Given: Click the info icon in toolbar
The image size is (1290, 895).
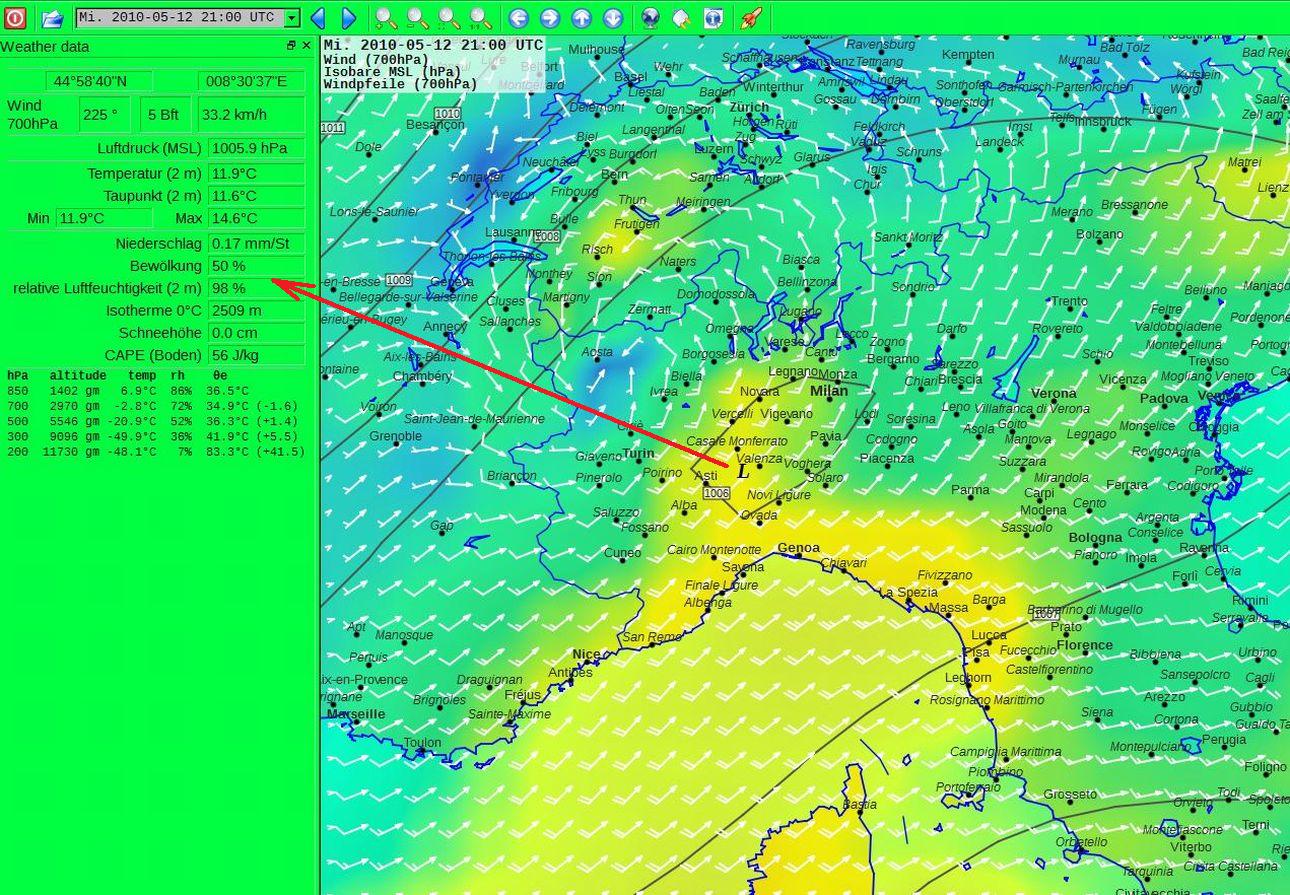Looking at the screenshot, I should [713, 17].
